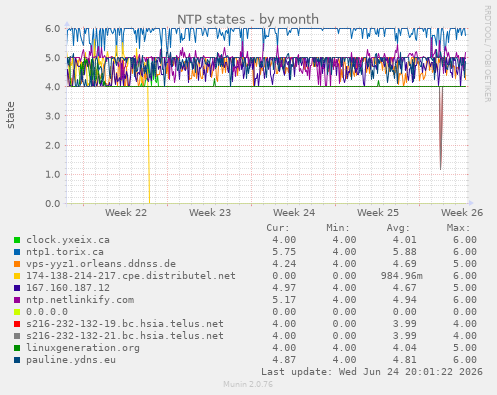Click the 984.96m average value
Viewport: 497px width, 395px height.
coord(402,276)
